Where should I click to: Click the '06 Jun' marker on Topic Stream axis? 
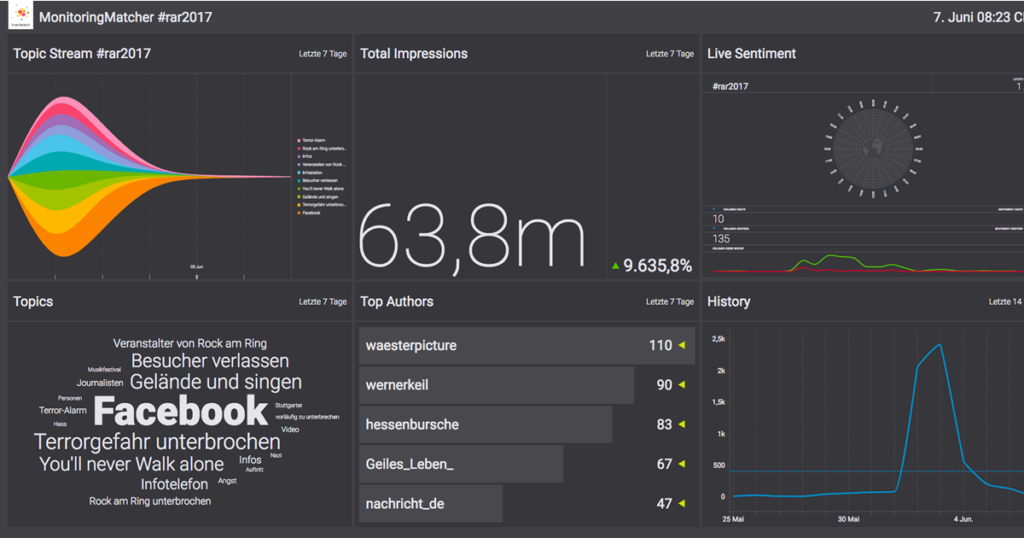197,267
